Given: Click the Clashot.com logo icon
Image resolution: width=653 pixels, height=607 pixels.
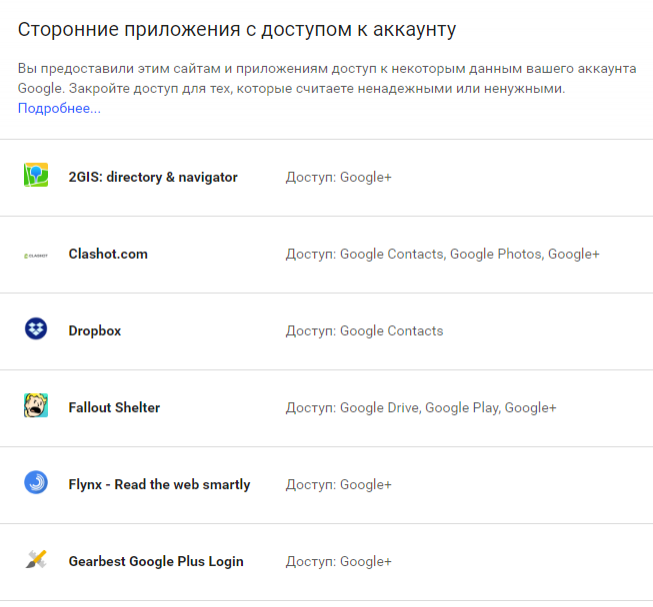Looking at the screenshot, I should click(x=36, y=255).
